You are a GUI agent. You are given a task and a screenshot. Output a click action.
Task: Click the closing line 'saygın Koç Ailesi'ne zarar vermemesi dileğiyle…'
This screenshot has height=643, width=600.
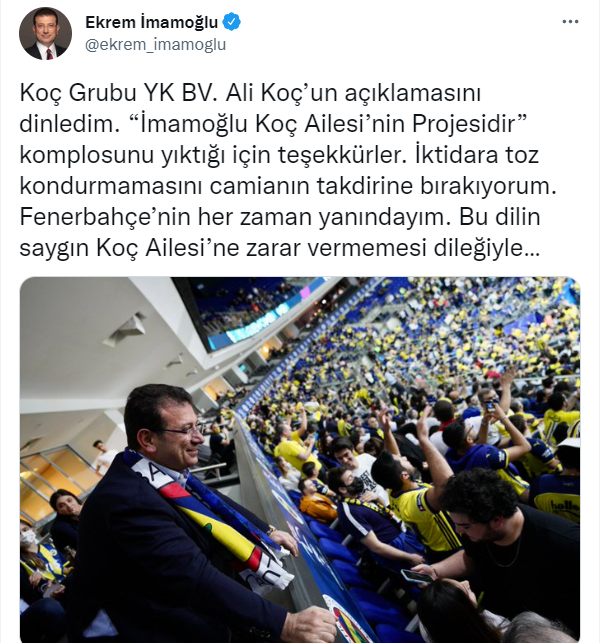pyautogui.click(x=280, y=248)
